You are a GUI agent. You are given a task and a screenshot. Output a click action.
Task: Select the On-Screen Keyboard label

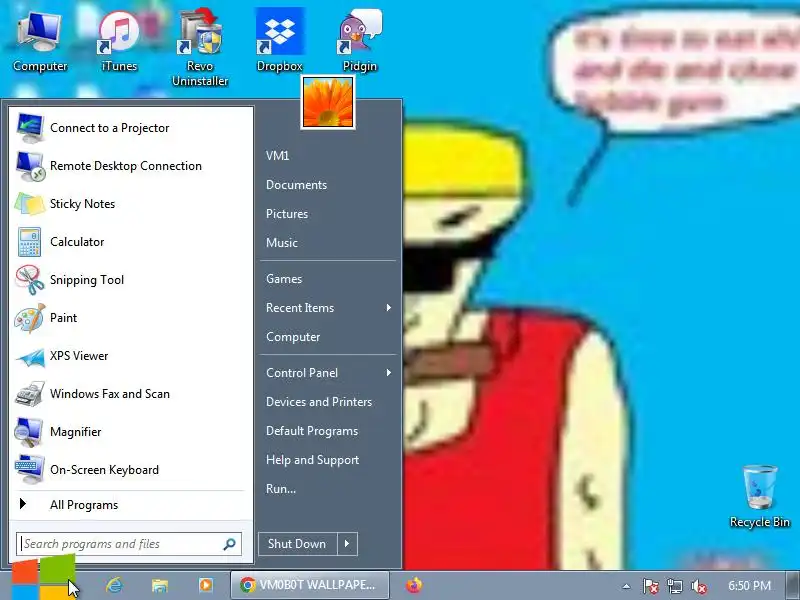[104, 470]
